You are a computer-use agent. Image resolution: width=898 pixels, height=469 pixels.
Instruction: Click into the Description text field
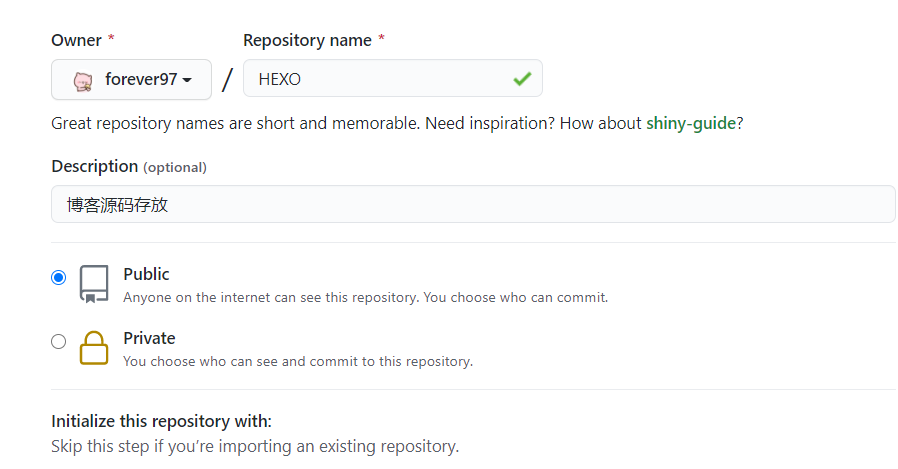[473, 204]
